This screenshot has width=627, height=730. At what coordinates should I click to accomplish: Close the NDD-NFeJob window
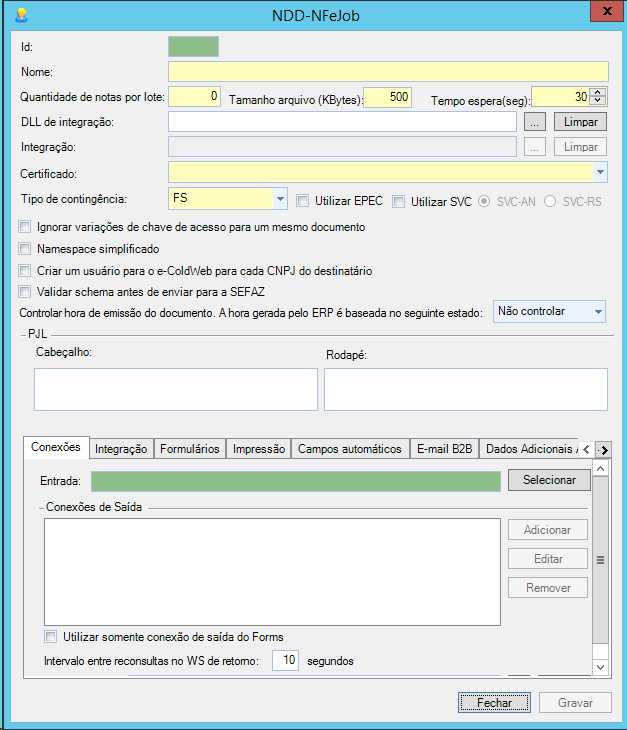coord(607,11)
